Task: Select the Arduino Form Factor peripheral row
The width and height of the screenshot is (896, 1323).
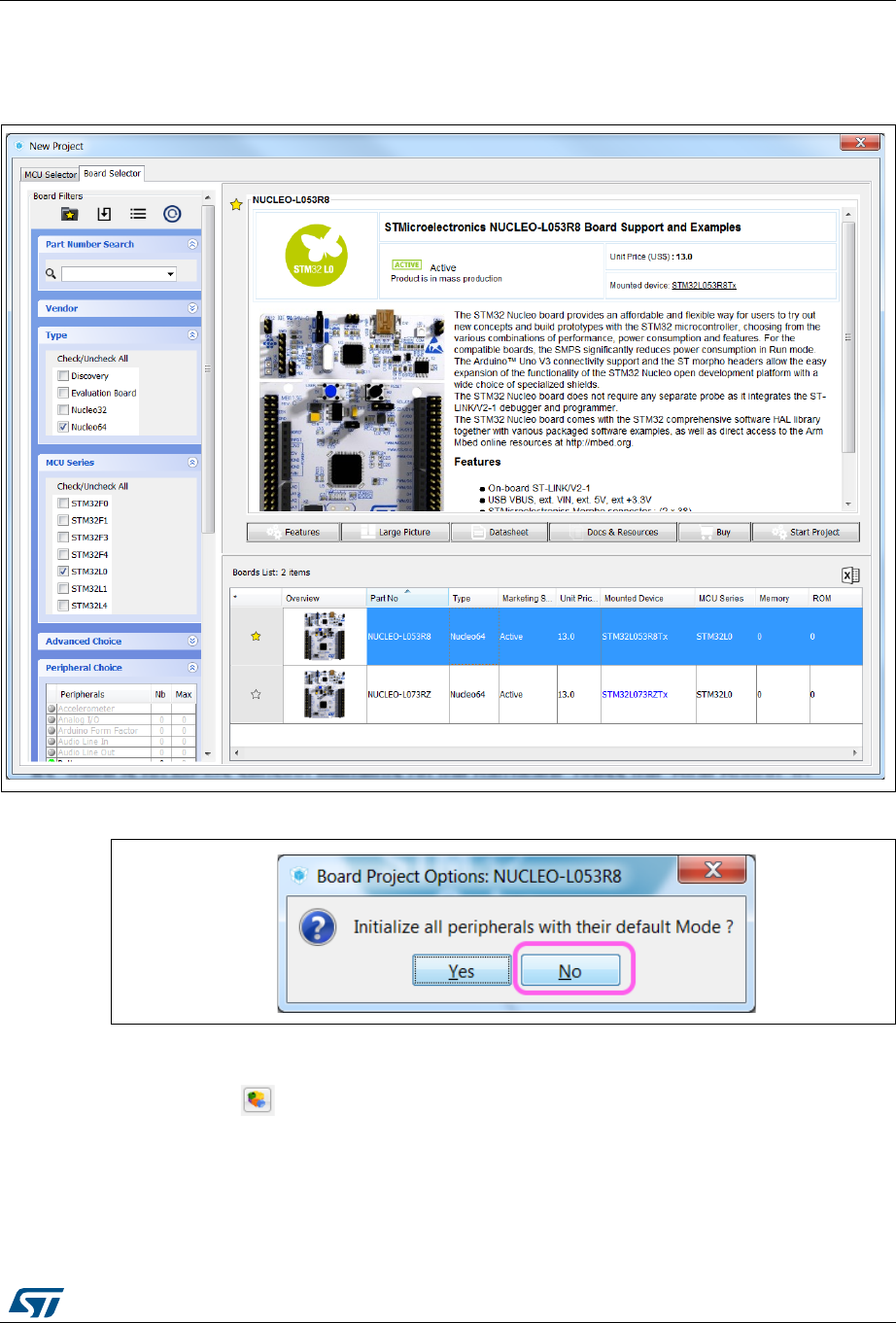Action: pyautogui.click(x=121, y=730)
